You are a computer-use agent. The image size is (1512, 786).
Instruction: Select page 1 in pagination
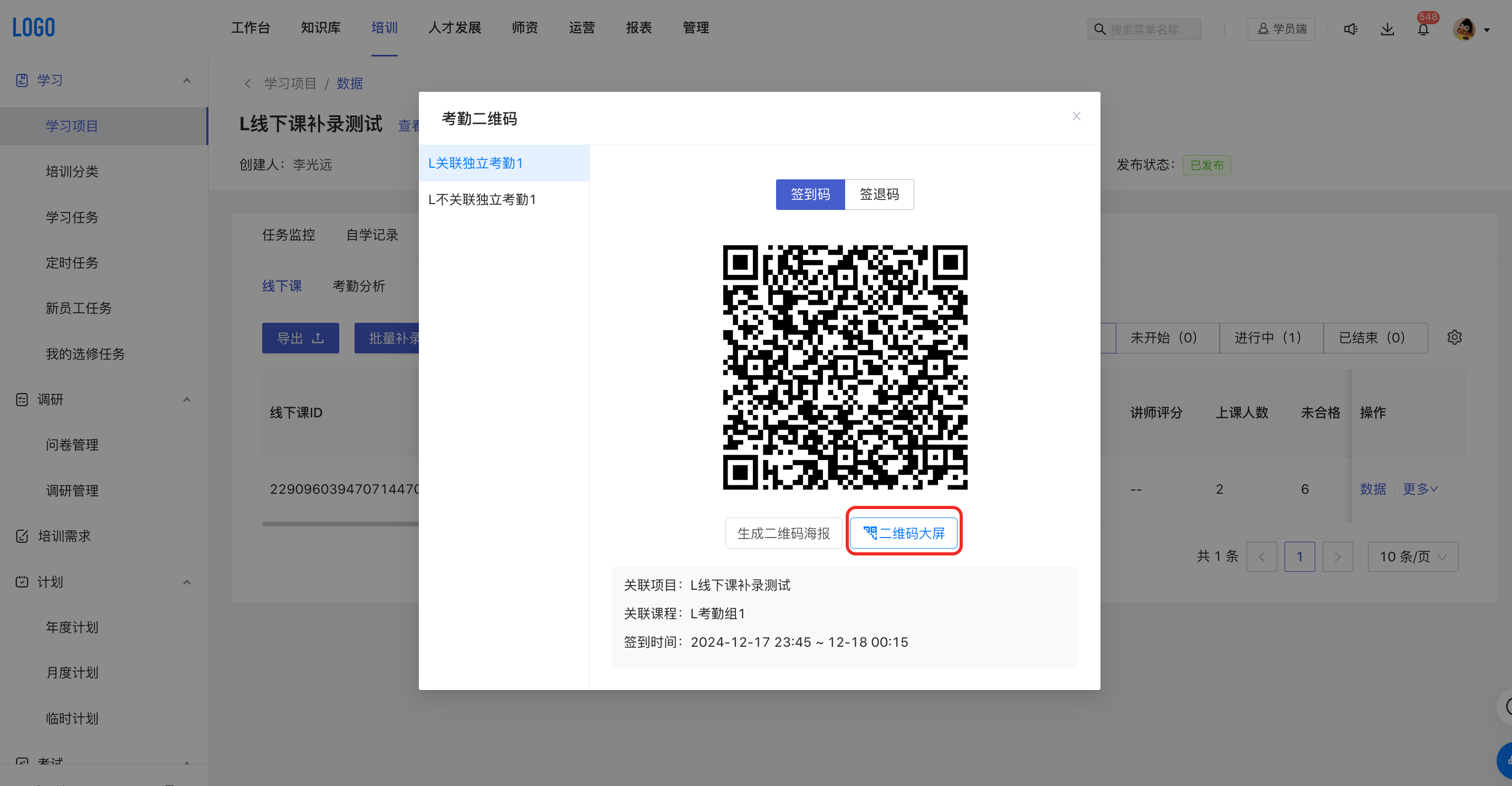point(1299,557)
